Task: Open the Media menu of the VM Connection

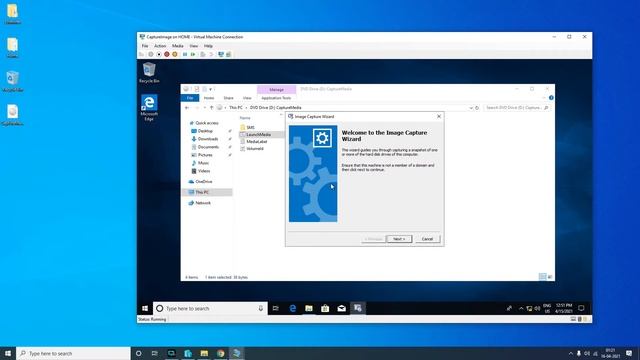Action: [x=178, y=46]
